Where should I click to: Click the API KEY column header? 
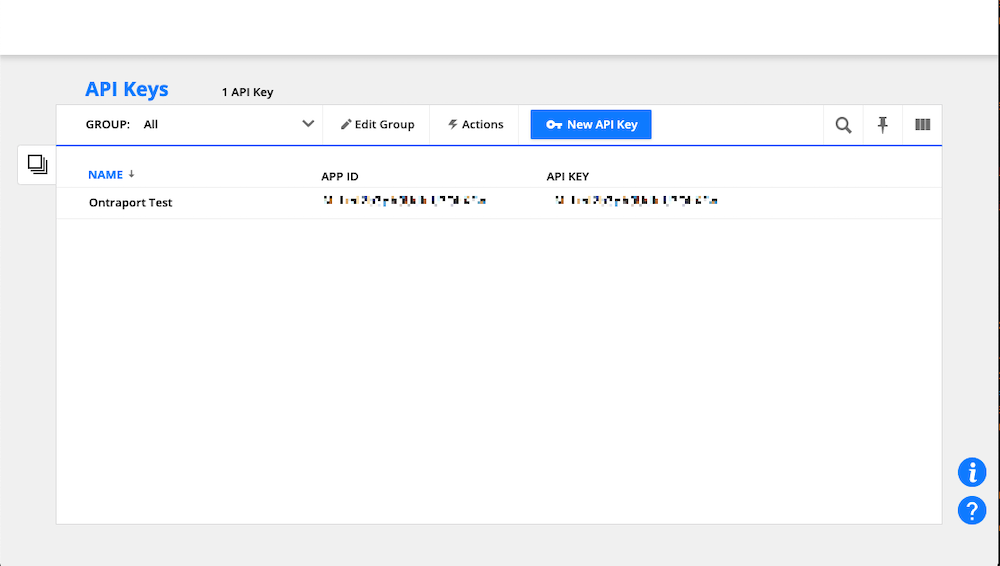568,177
